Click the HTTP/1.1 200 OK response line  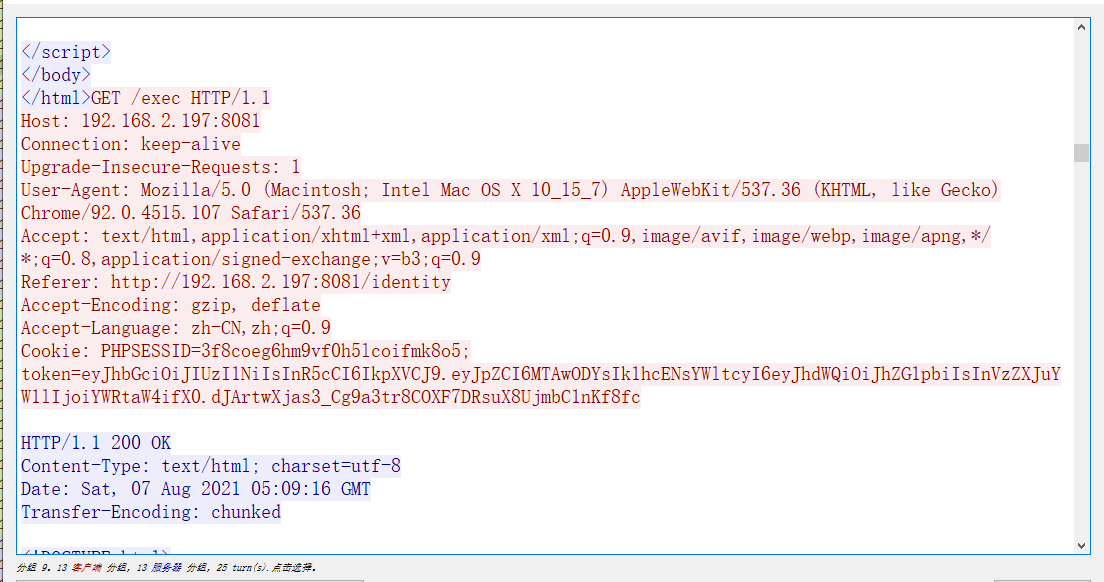96,443
